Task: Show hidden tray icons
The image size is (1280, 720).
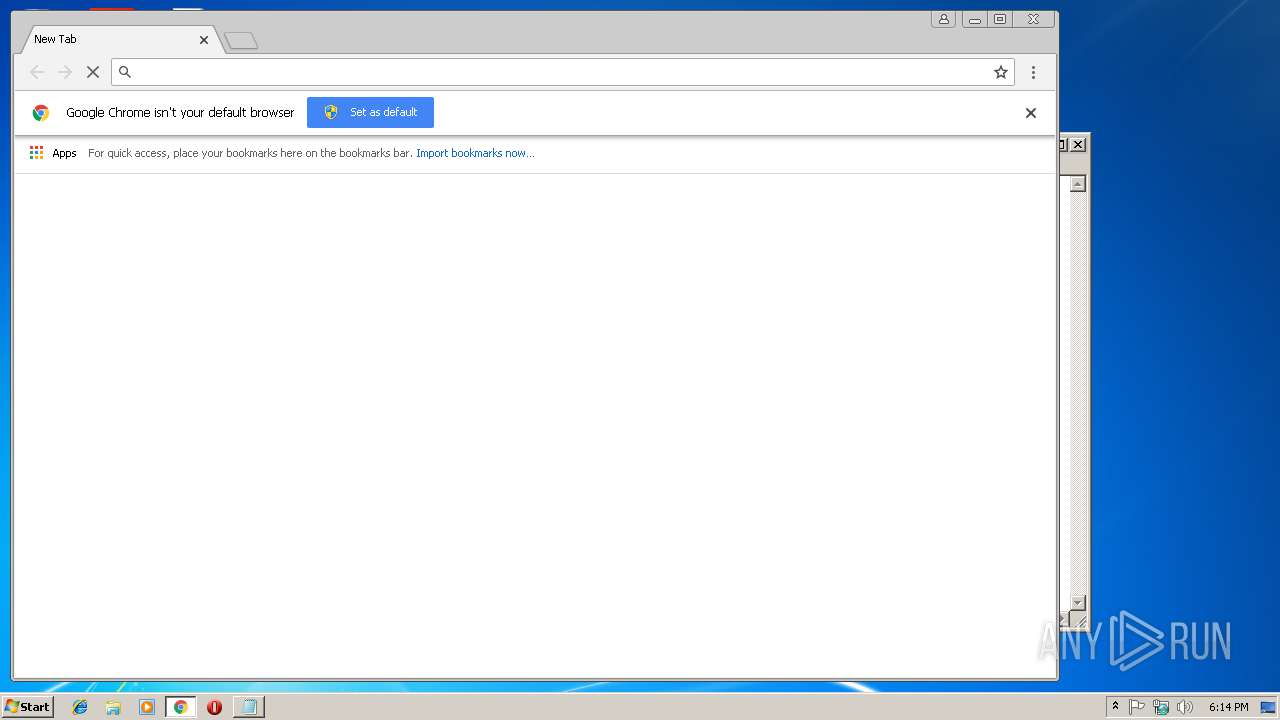Action: click(1115, 707)
